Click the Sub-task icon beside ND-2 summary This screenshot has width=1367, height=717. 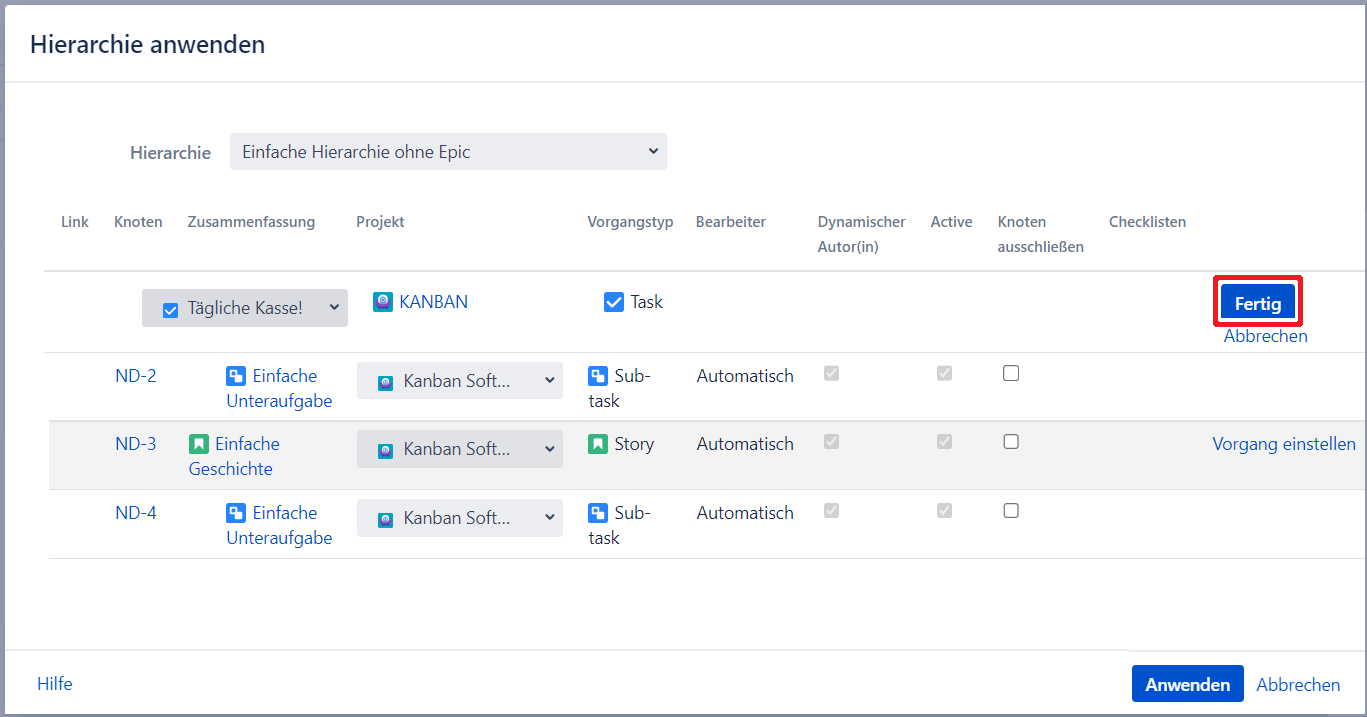click(236, 376)
